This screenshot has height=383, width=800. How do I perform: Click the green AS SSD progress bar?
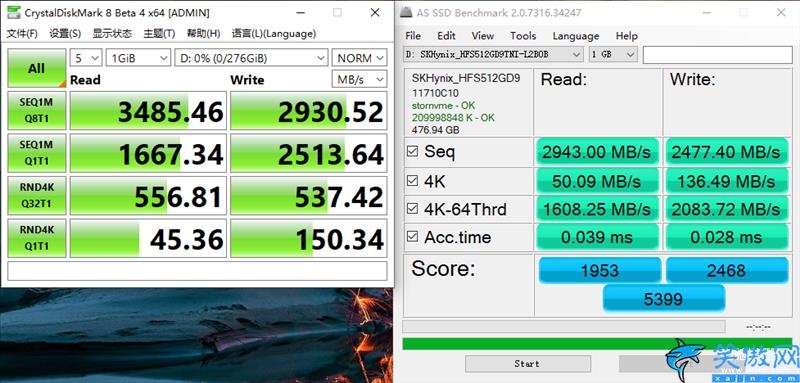(597, 344)
